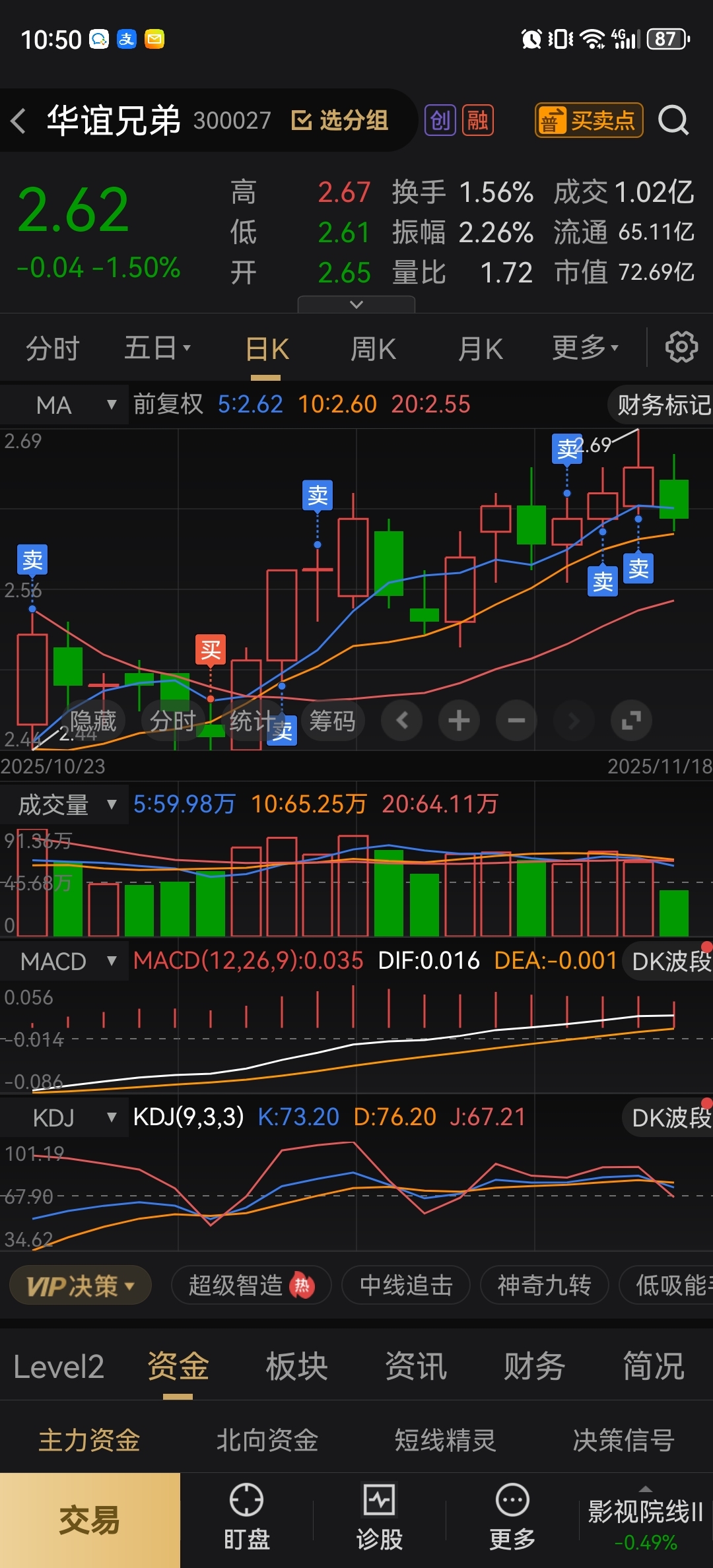
Task: Select the 日K chart tab
Action: point(267,348)
